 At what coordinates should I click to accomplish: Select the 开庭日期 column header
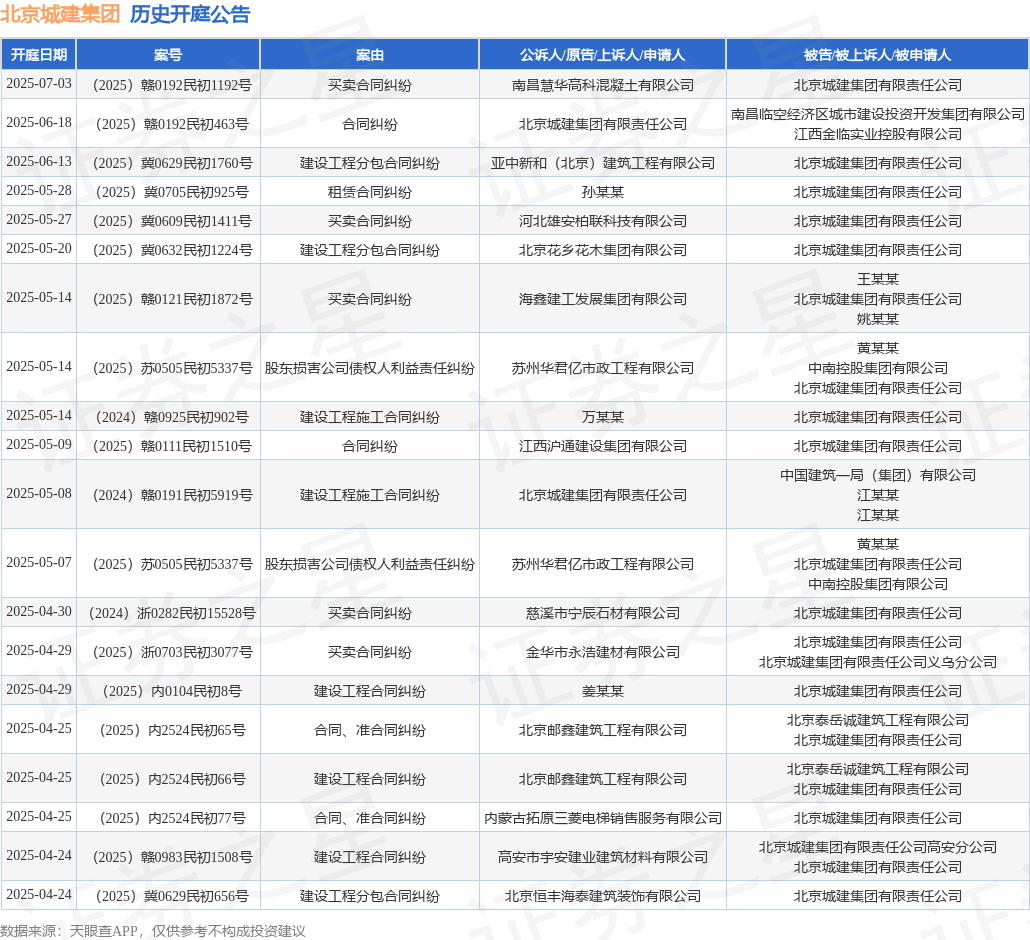coord(39,55)
